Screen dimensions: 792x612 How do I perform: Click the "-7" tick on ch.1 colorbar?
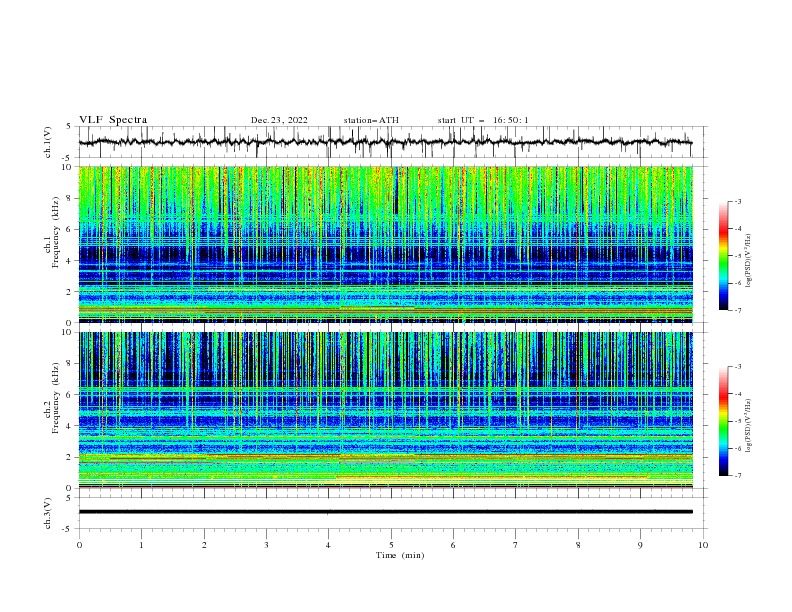738,310
